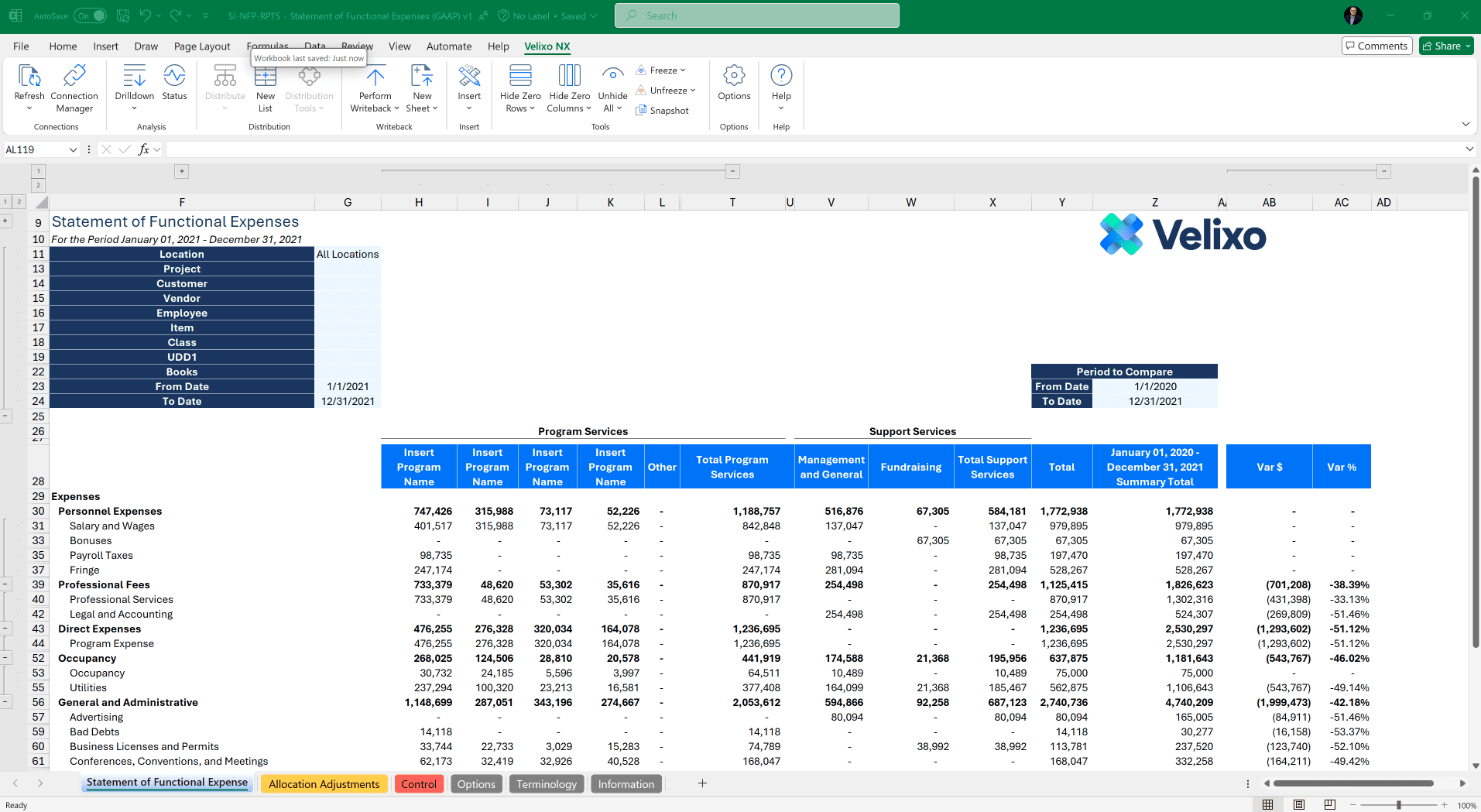Open the Name Box dropdown arrow
Viewport: 1481px width, 812px height.
pos(73,149)
